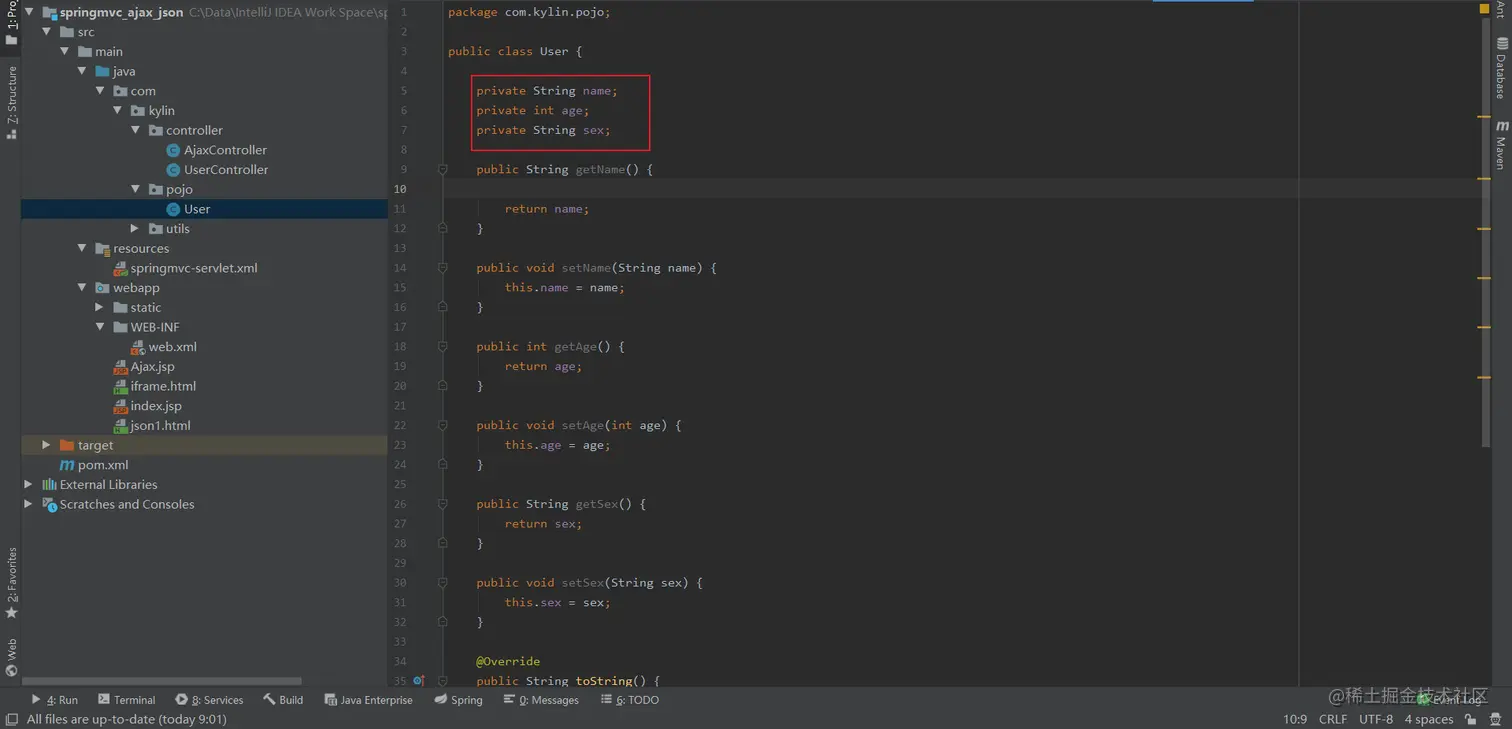The height and width of the screenshot is (729, 1512).
Task: Open the Build tool window
Action: 283,700
